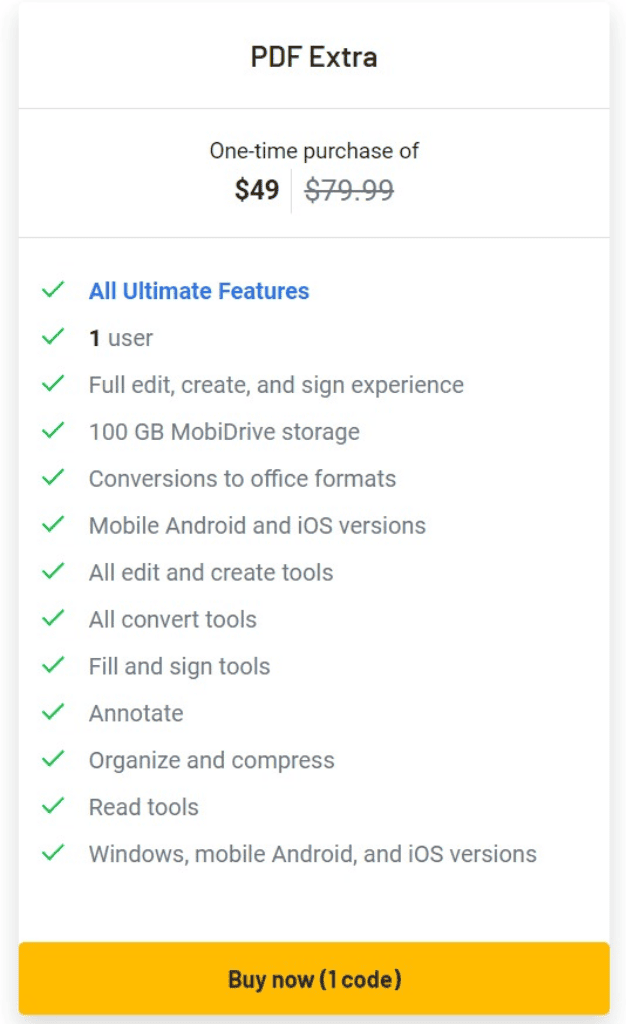This screenshot has height=1024, width=626.
Task: Click the PDF Extra plan title
Action: [314, 57]
